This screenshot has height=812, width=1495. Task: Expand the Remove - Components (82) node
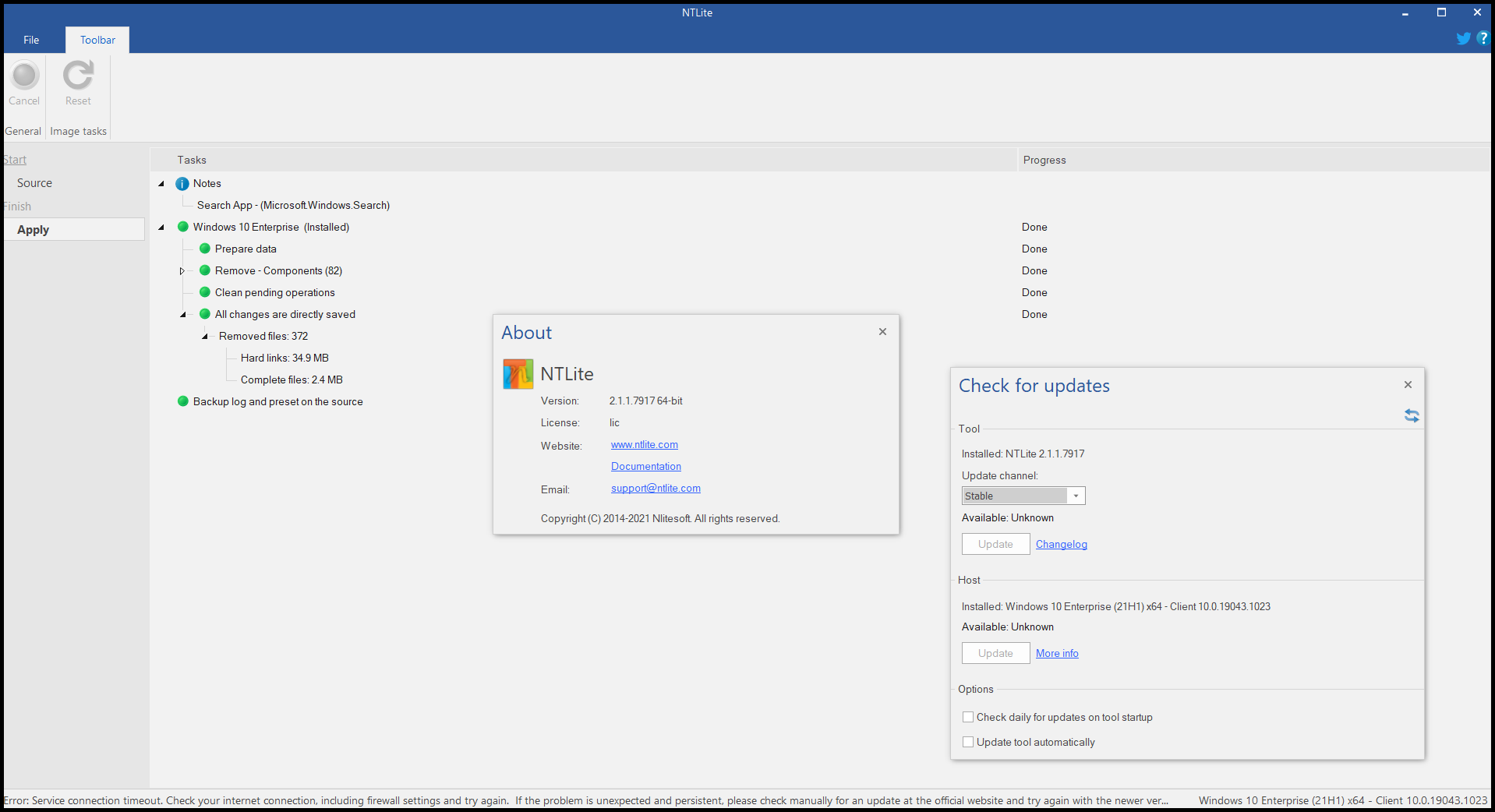pos(182,271)
